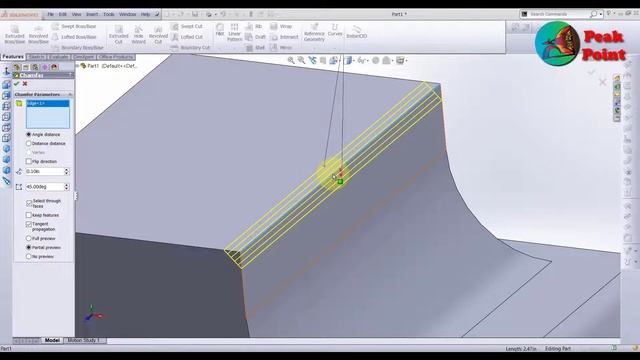This screenshot has width=640, height=360.
Task: Collapse the Chamfer Parameters section
Action: [x=70, y=94]
